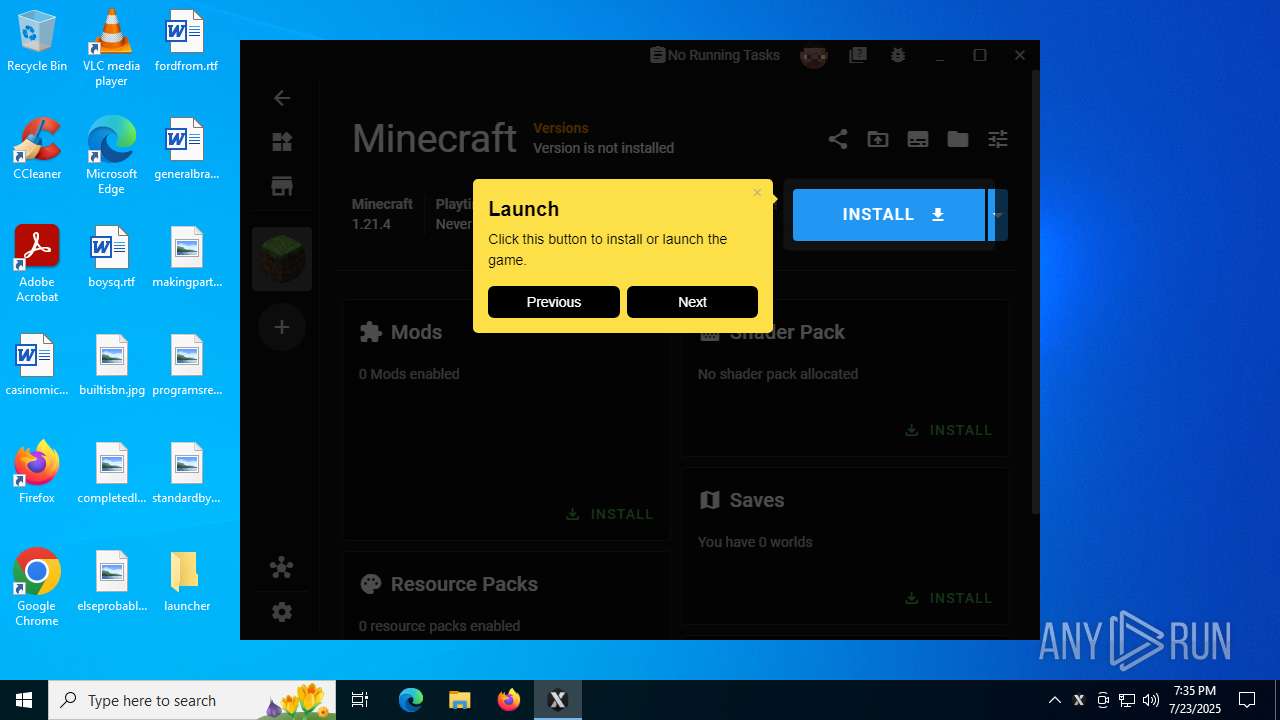Click the volume icon in system tray
Viewport: 1280px width, 720px height.
[x=1151, y=700]
